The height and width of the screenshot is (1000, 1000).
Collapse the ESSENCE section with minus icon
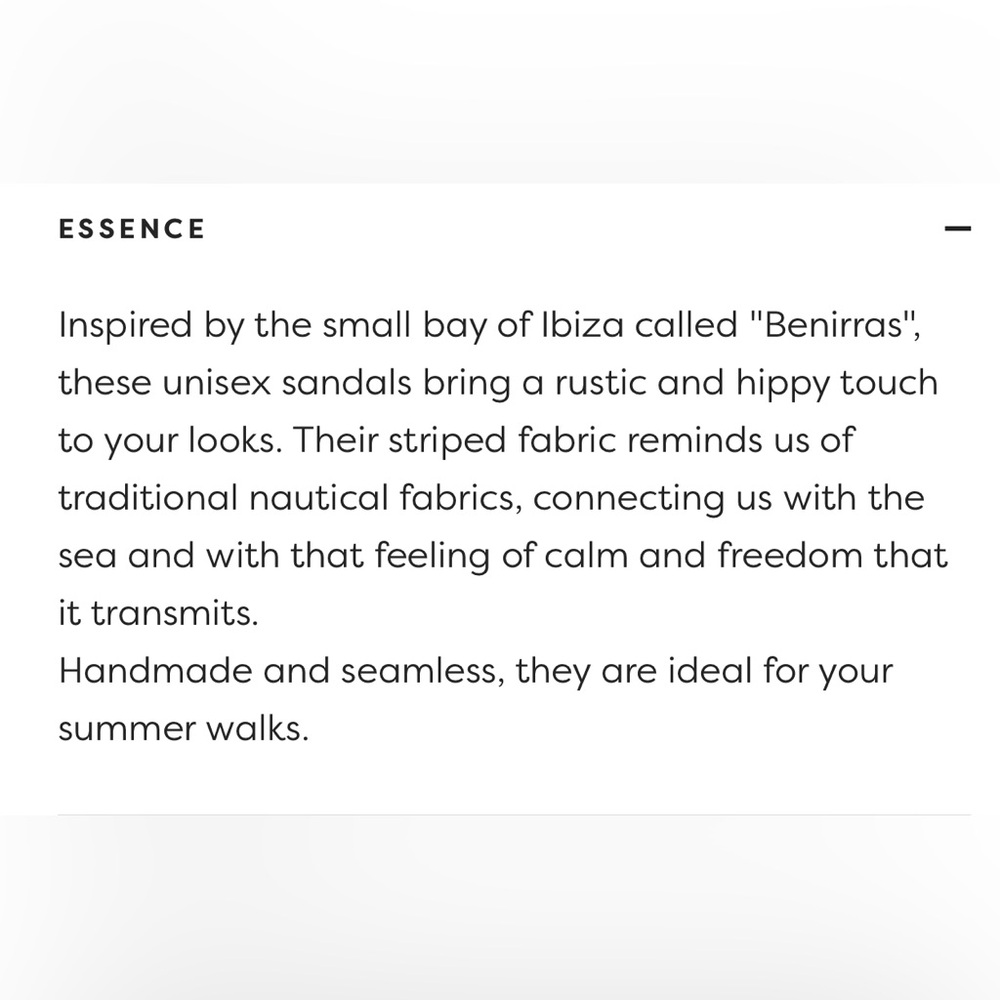(x=957, y=228)
